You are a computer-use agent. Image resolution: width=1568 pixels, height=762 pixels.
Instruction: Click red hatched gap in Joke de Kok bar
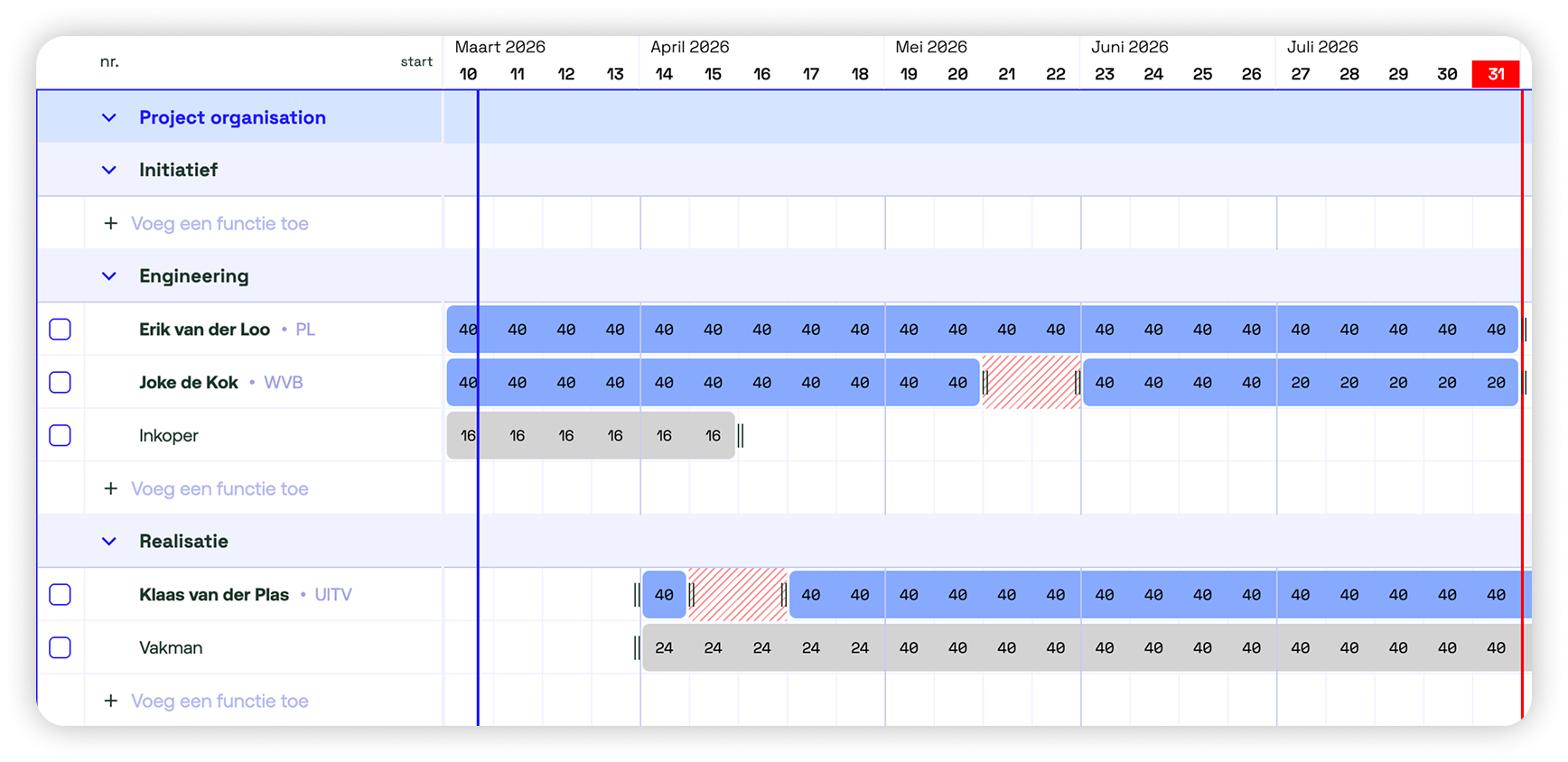pyautogui.click(x=1031, y=383)
